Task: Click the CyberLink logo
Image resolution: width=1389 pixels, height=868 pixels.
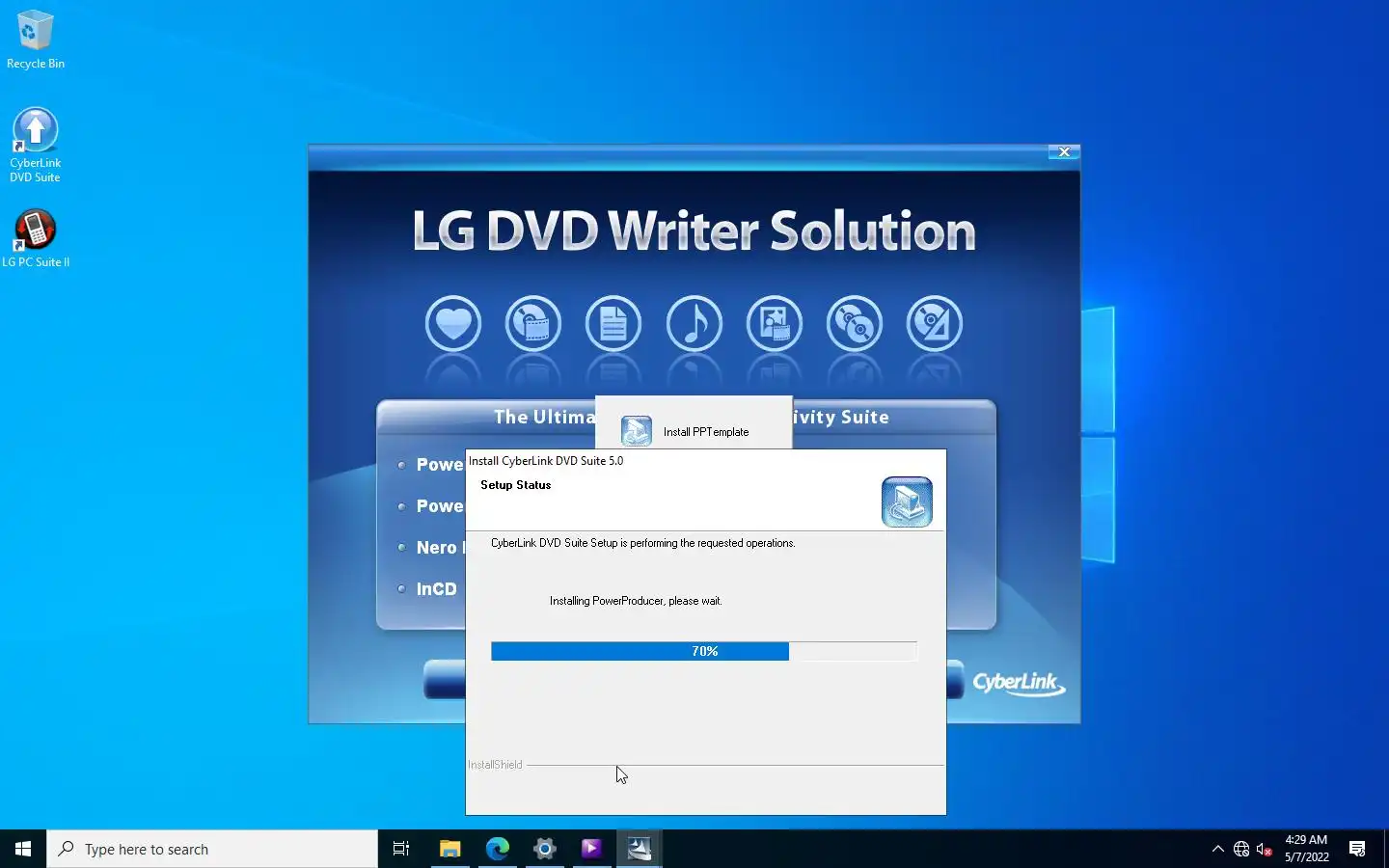Action: [1019, 683]
